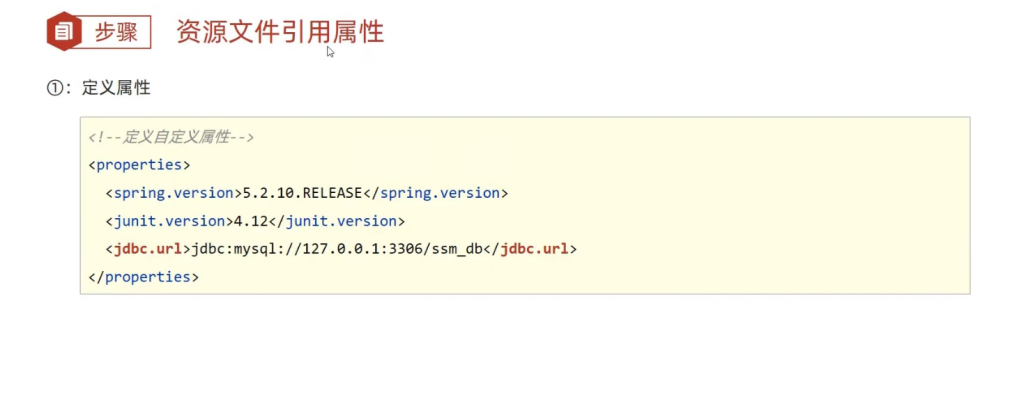Viewport: 1024px width, 400px height.
Task: Click the 定义属性 step heading
Action: coord(117,88)
